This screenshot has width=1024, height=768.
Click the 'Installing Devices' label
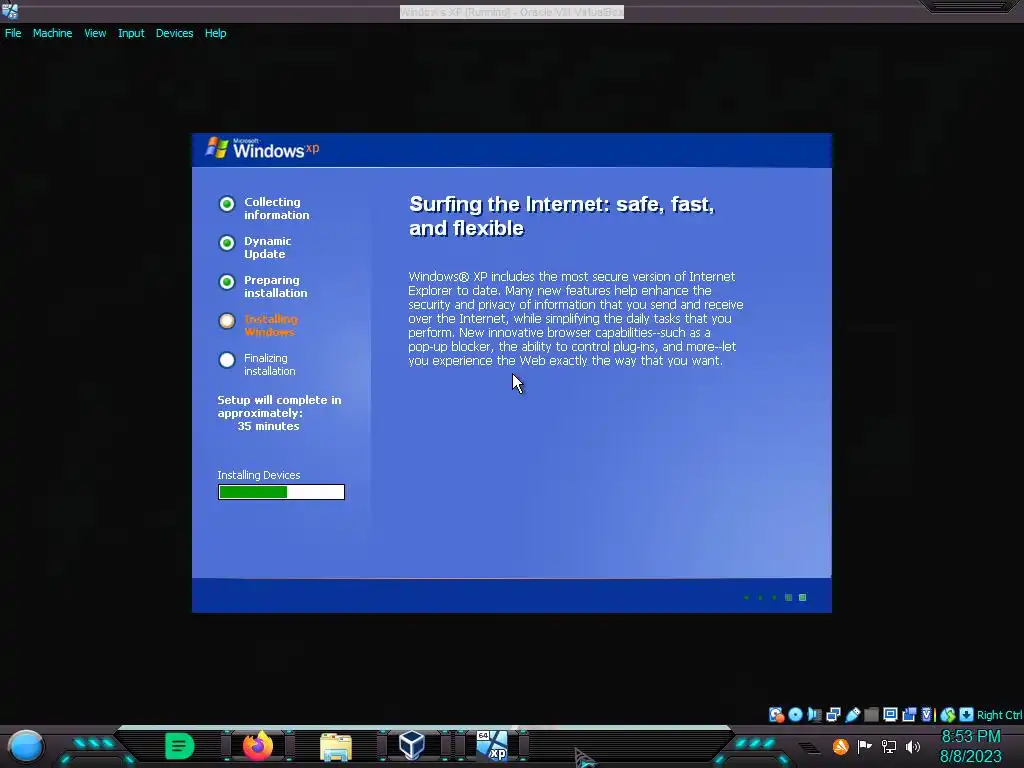point(259,475)
